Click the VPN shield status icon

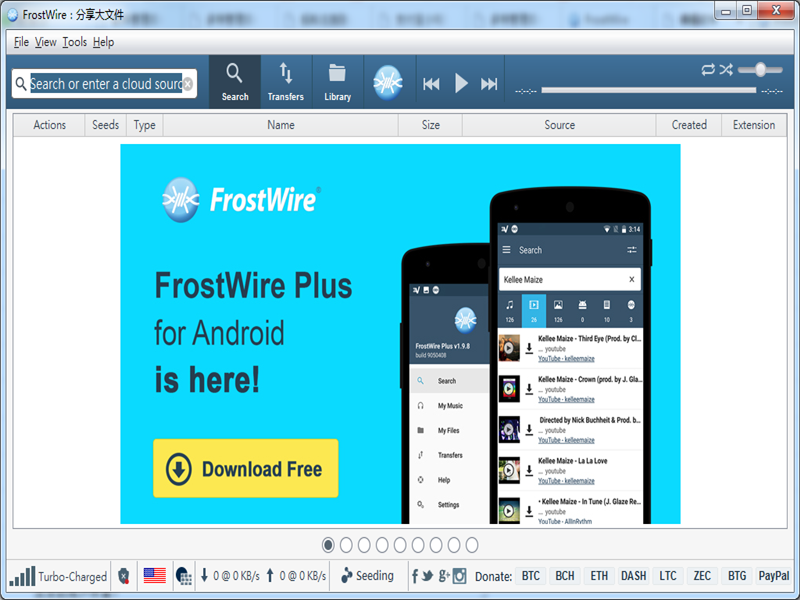(123, 576)
